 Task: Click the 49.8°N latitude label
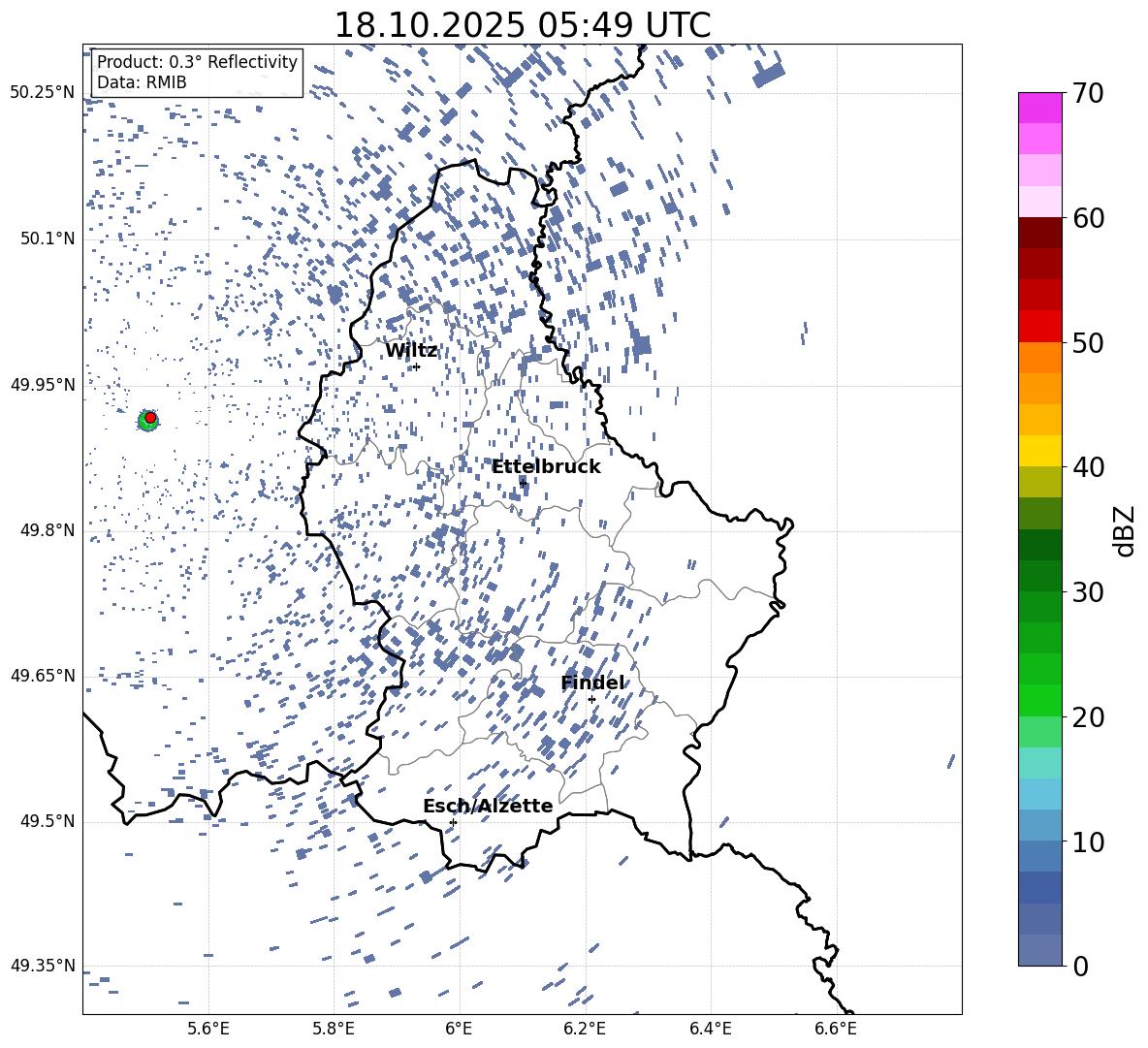click(x=48, y=530)
